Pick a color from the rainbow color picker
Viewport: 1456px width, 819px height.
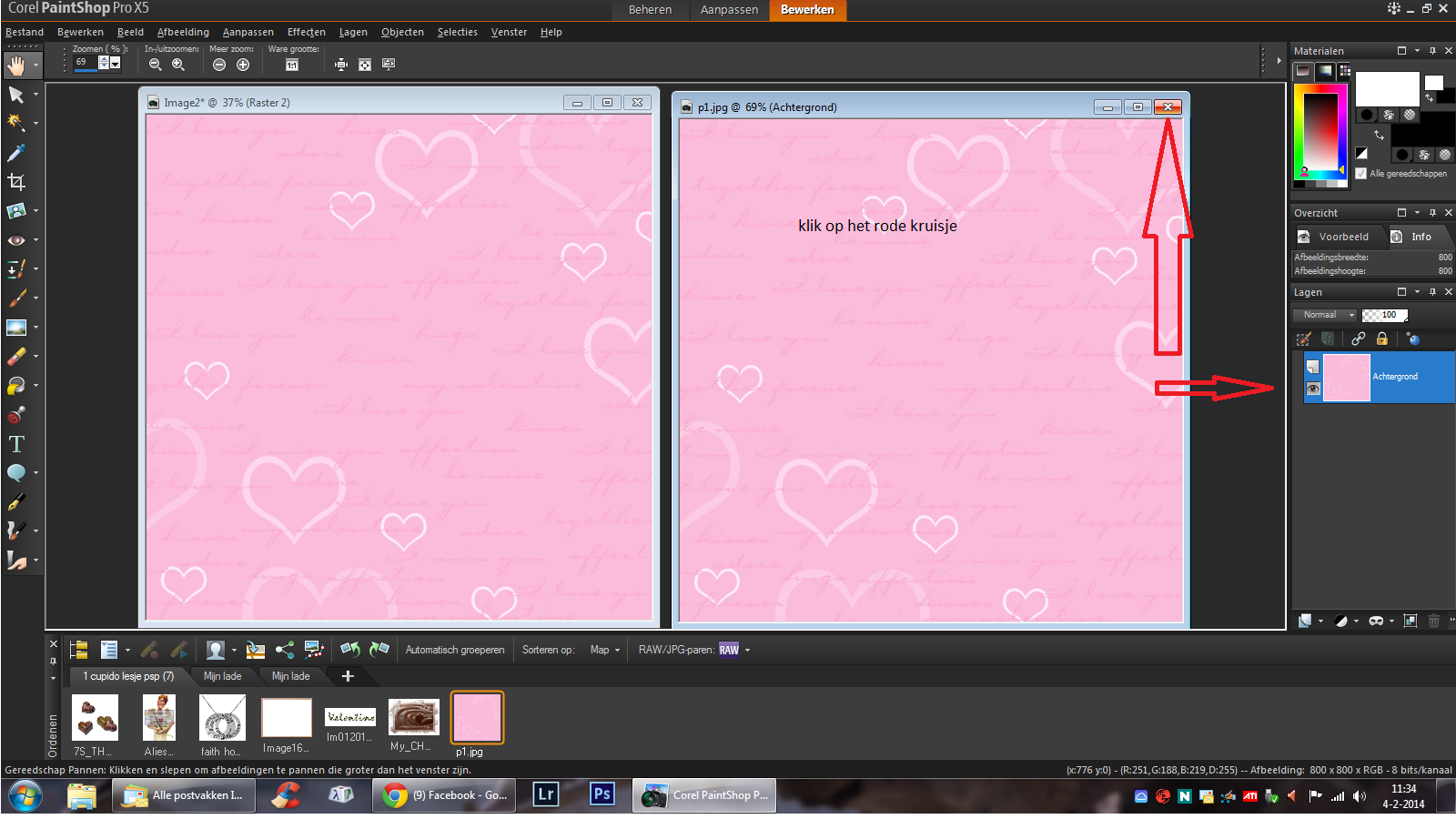[1319, 131]
